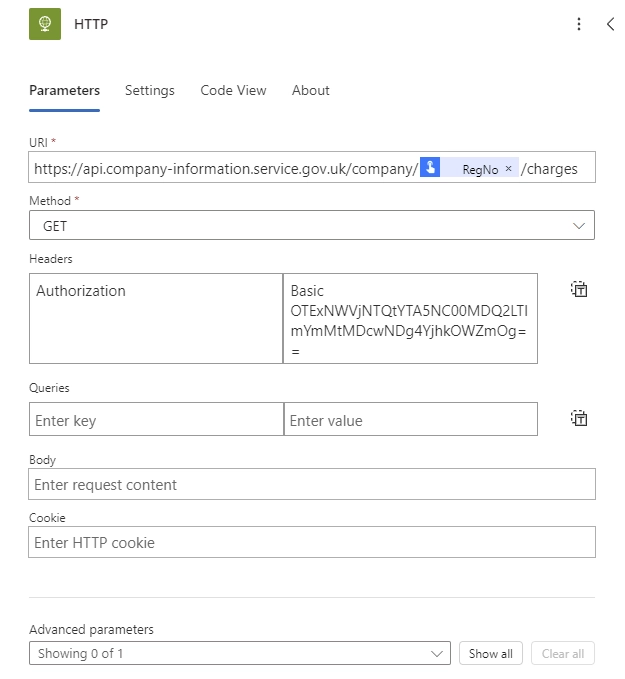Click the Show all button
The height and width of the screenshot is (679, 625).
[490, 653]
